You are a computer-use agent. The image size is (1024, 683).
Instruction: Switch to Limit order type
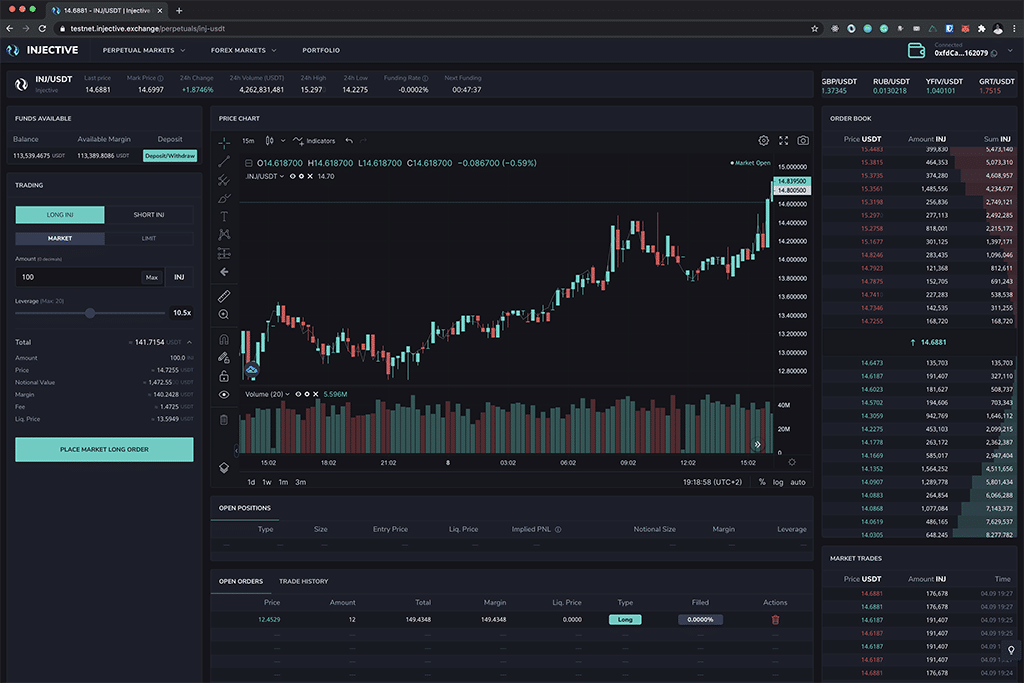[x=149, y=238]
